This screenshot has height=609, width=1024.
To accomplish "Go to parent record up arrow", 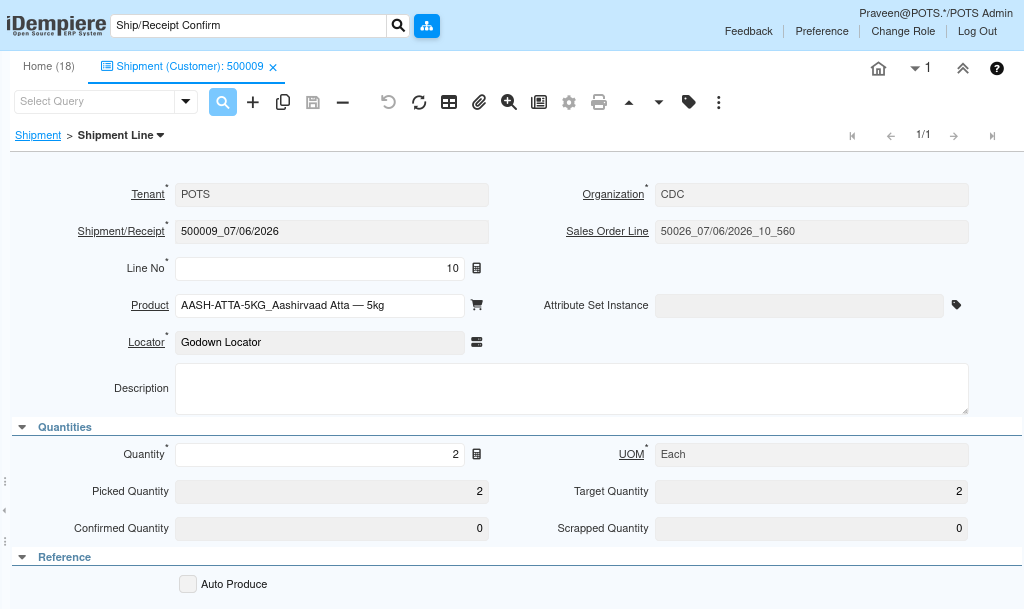I will [x=629, y=102].
